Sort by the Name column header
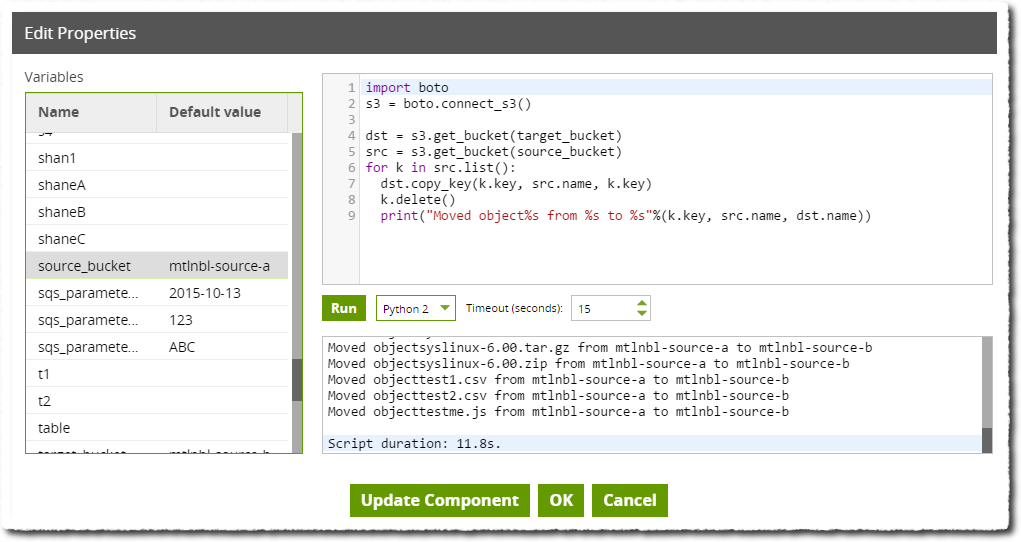The height and width of the screenshot is (542, 1021). pyautogui.click(x=91, y=112)
